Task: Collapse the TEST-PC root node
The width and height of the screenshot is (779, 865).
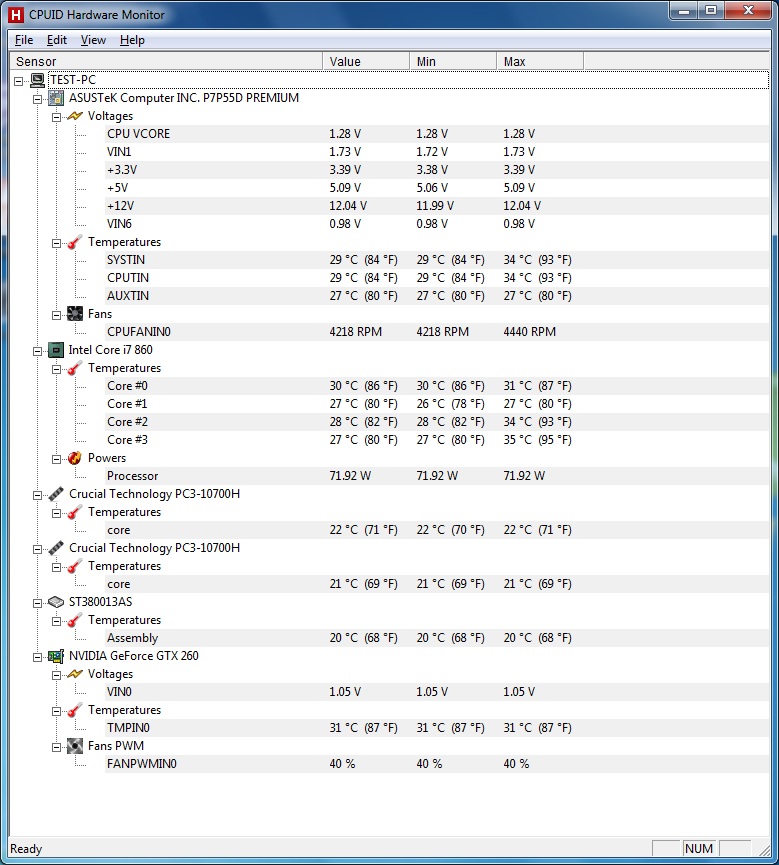Action: (x=19, y=81)
